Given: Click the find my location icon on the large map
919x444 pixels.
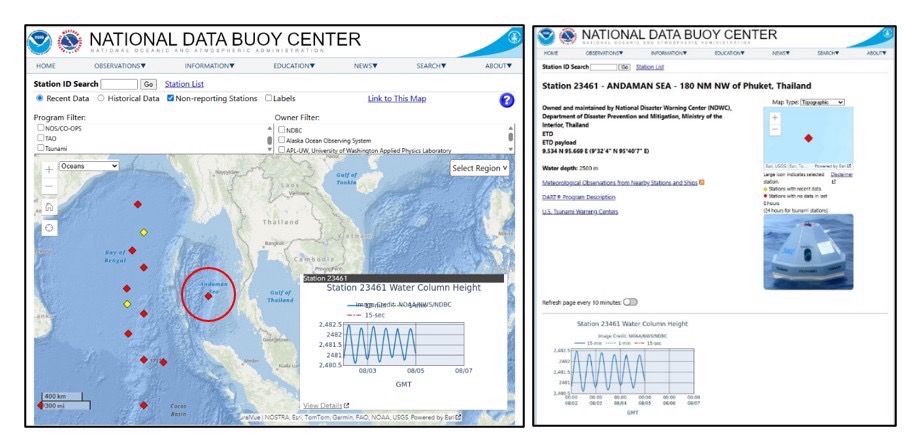Looking at the screenshot, I should [x=49, y=228].
